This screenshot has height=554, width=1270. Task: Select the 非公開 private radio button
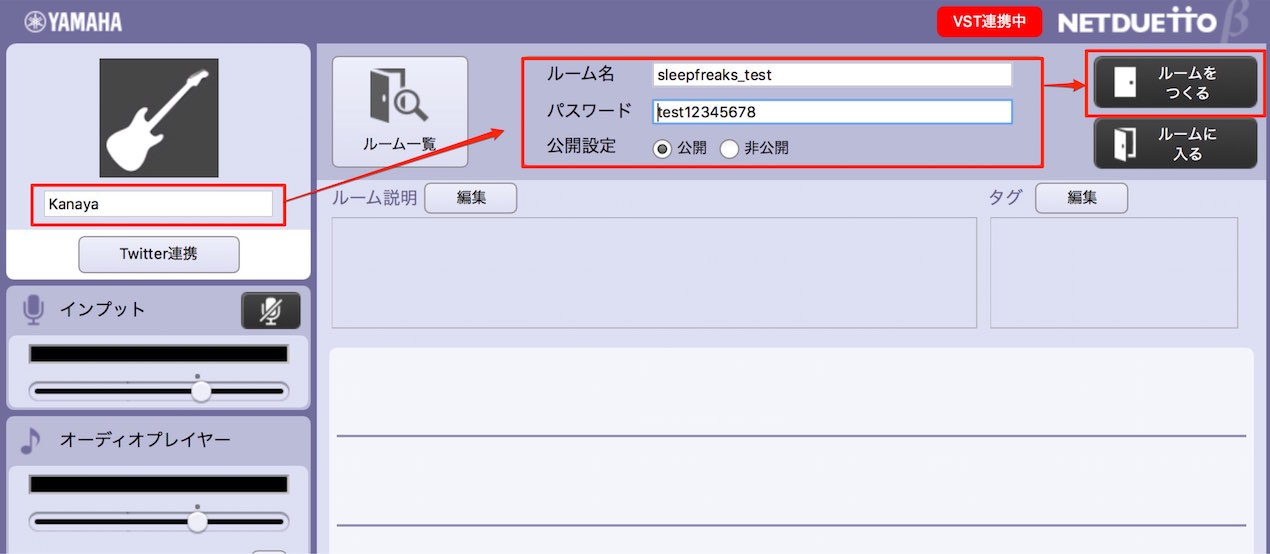[729, 148]
